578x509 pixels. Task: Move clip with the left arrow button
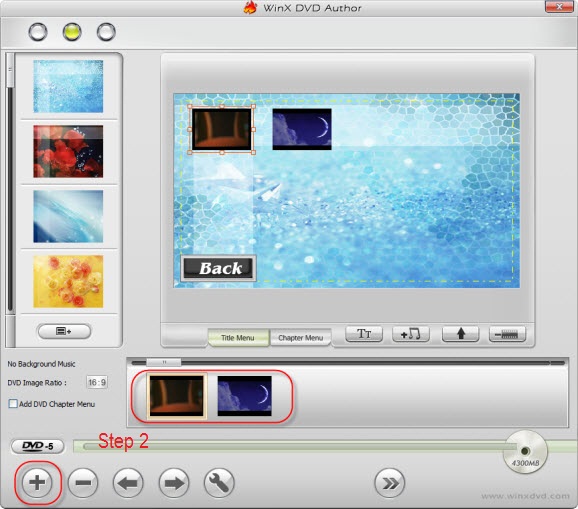tap(128, 482)
